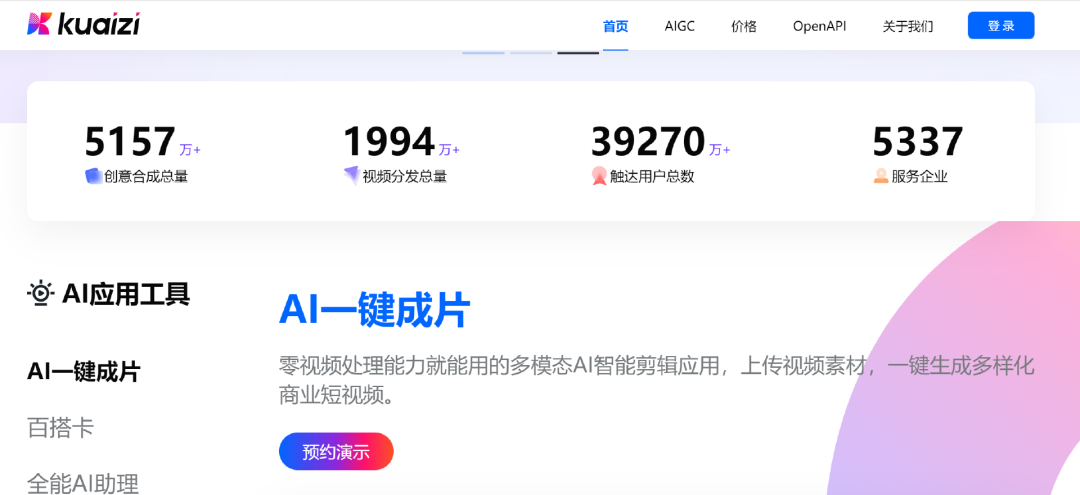The width and height of the screenshot is (1080, 495).
Task: Click the large AI一键成片 heading
Action: coord(375,310)
